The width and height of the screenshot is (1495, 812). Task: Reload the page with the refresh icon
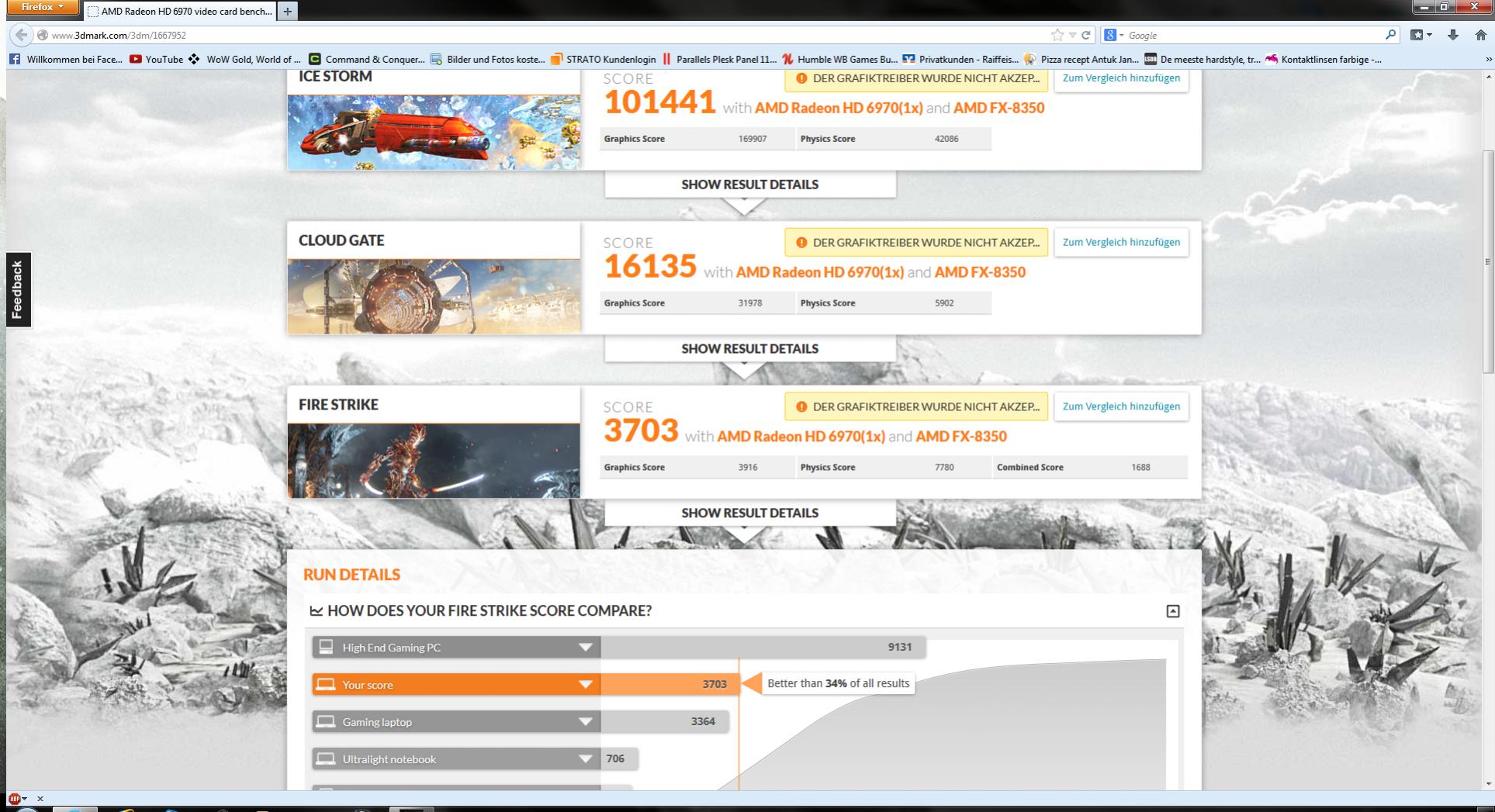[x=1086, y=35]
